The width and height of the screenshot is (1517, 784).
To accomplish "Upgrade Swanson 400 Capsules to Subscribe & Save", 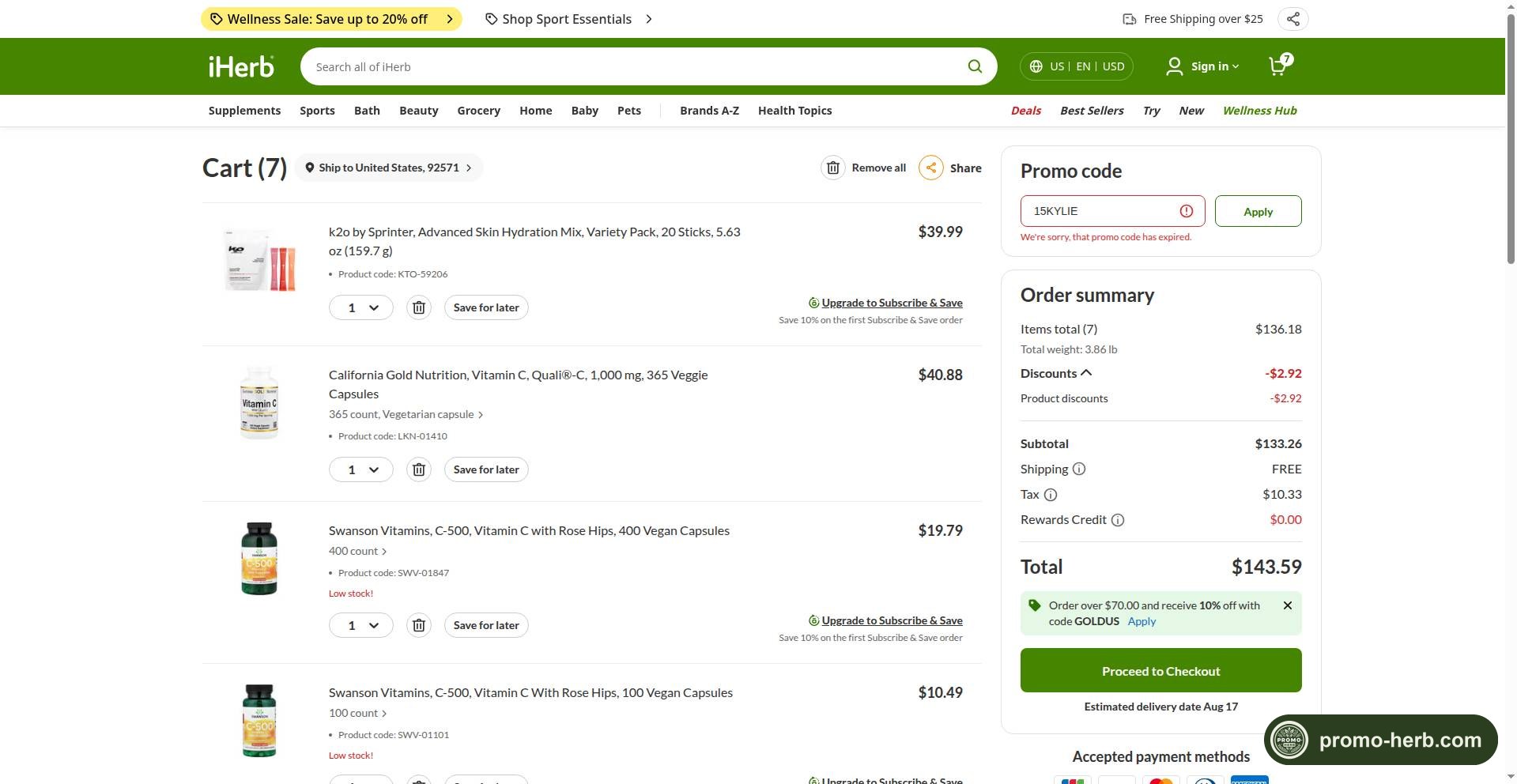I will (x=892, y=620).
